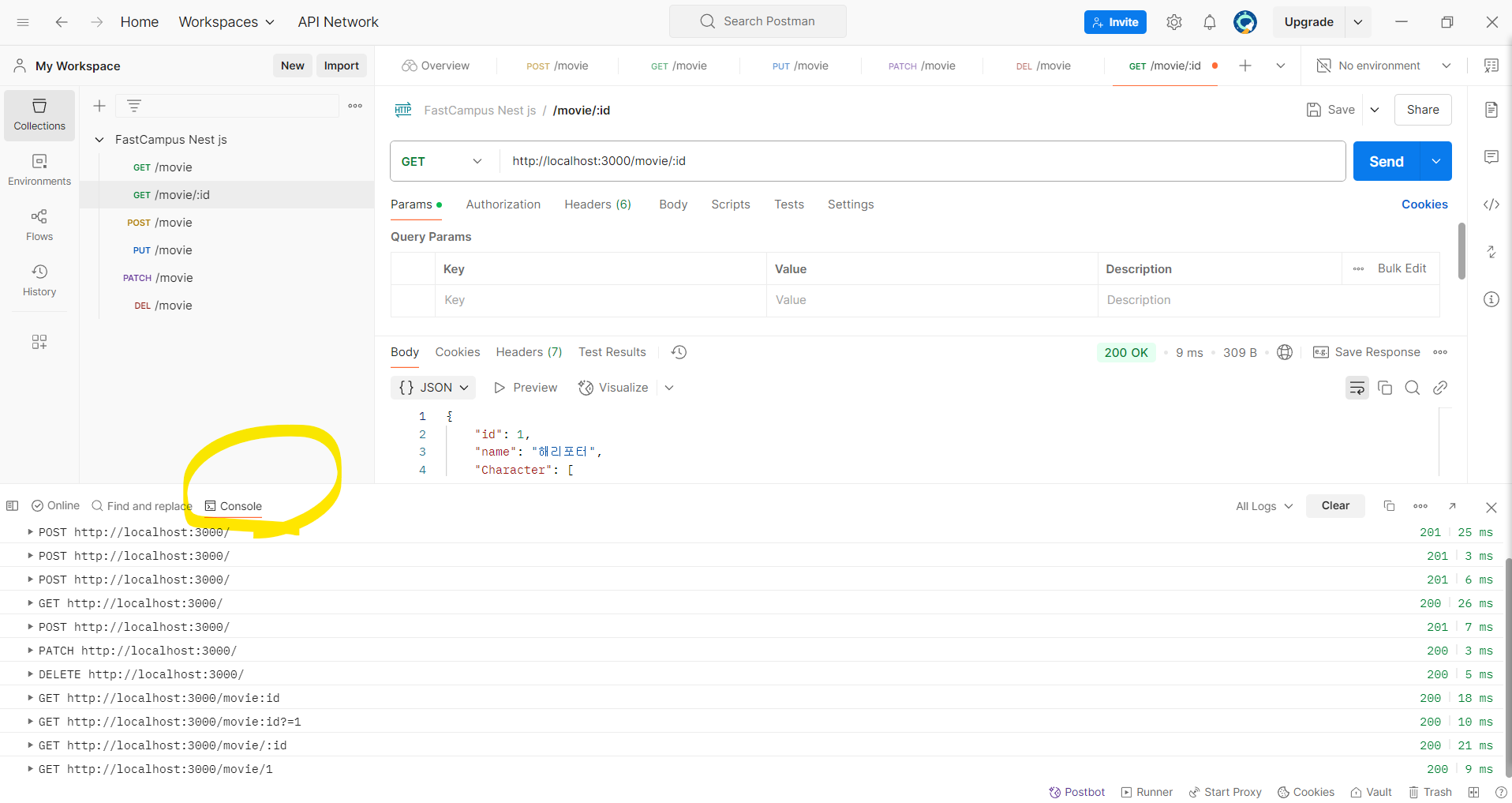Viewport: 1512px width, 803px height.
Task: Open the request info icon
Action: 1491,299
